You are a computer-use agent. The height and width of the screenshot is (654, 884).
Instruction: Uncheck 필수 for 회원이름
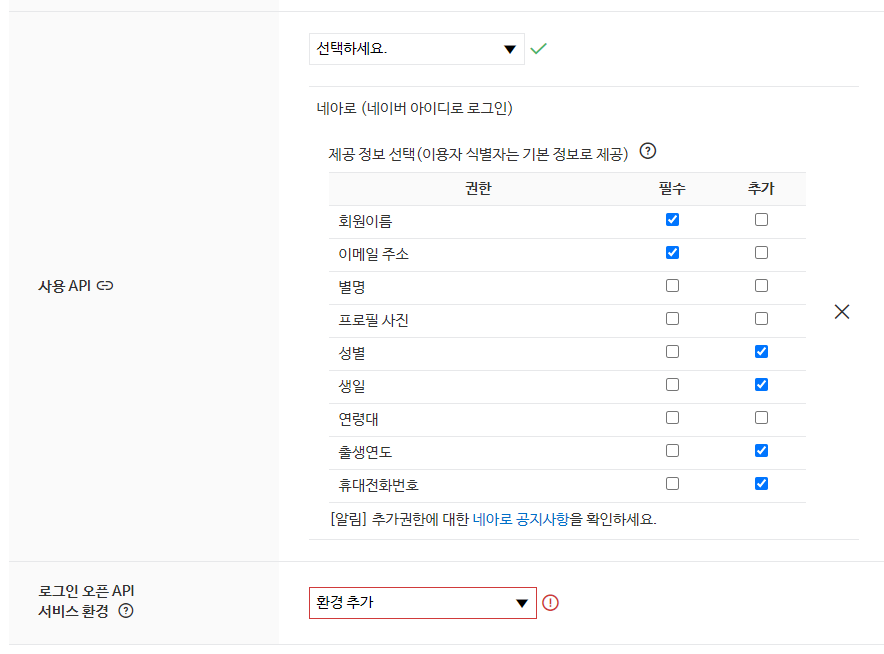click(672, 219)
